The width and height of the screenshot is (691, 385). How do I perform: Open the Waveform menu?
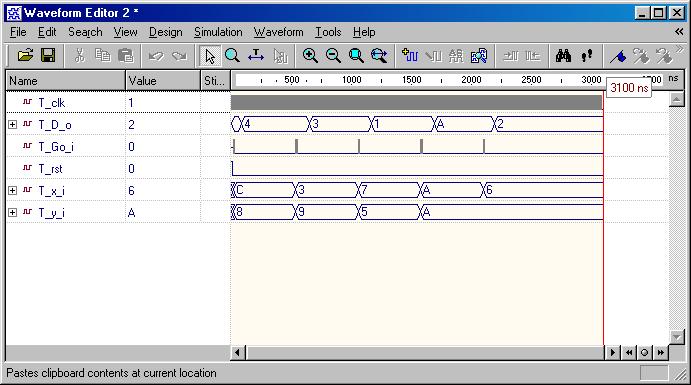point(279,32)
